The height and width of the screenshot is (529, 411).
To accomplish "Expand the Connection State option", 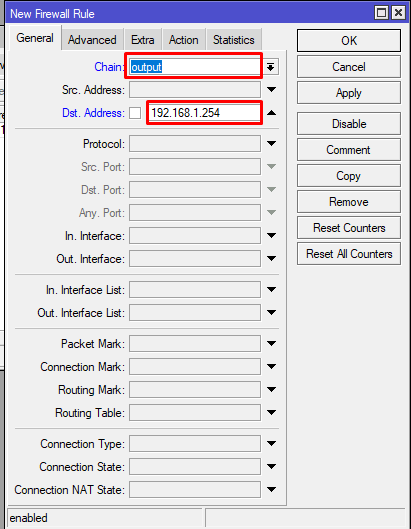I will pos(271,466).
